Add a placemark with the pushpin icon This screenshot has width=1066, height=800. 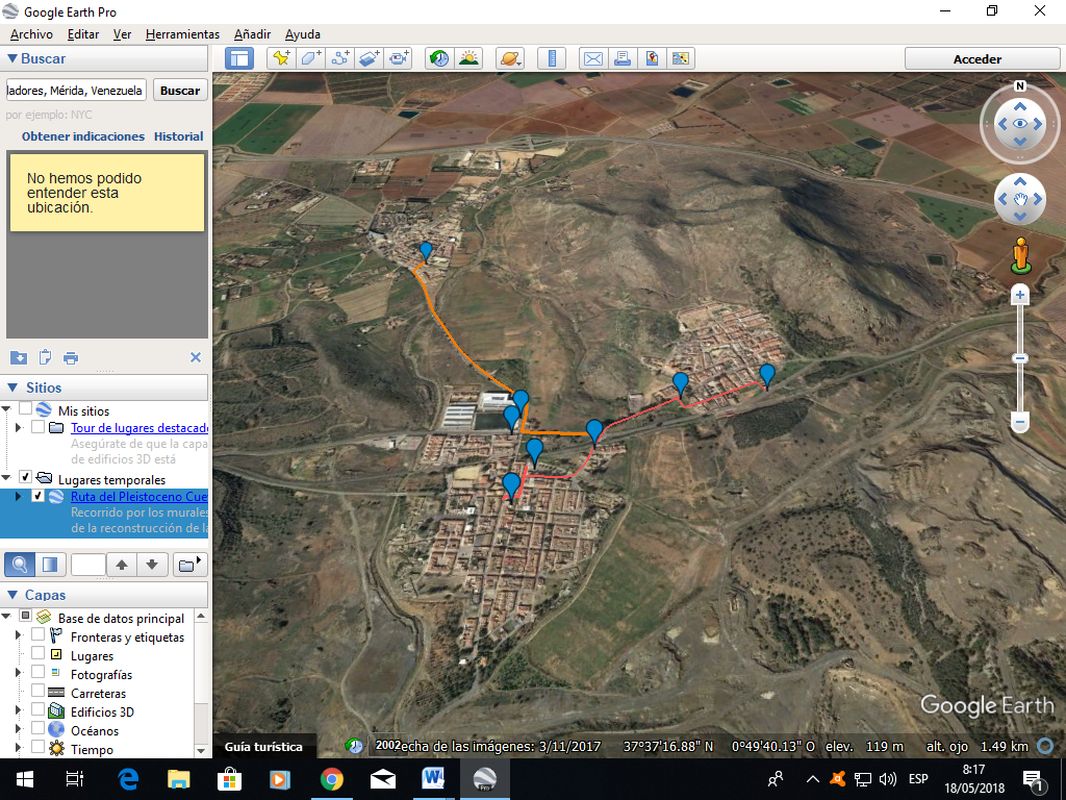click(x=281, y=58)
